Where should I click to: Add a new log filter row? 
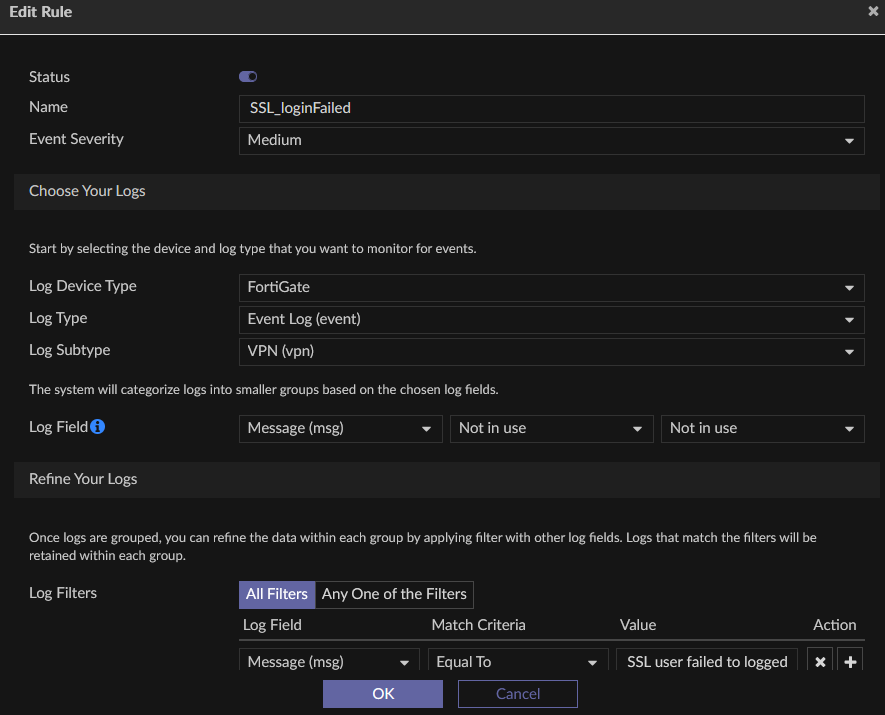coord(851,662)
